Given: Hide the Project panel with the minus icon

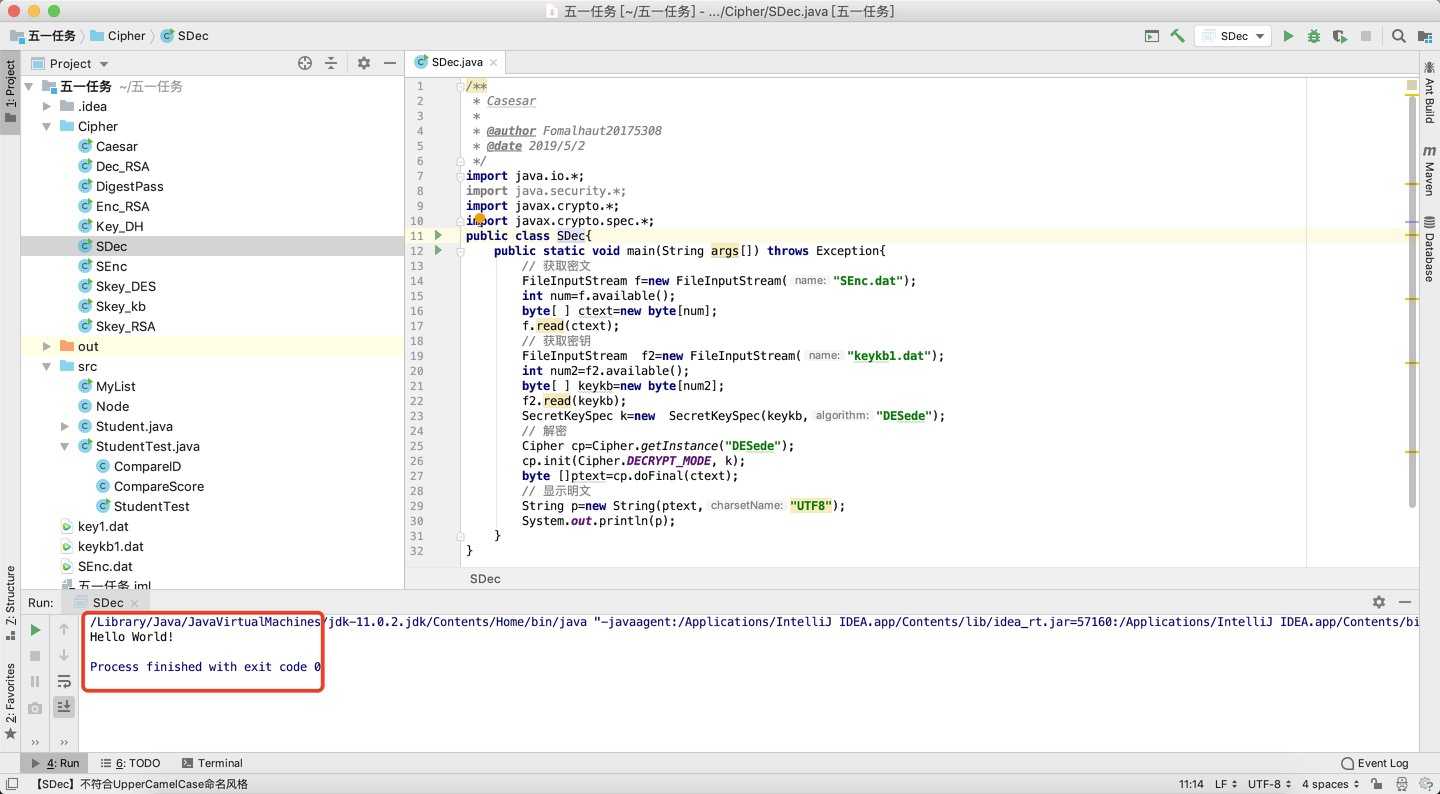Looking at the screenshot, I should coord(390,63).
